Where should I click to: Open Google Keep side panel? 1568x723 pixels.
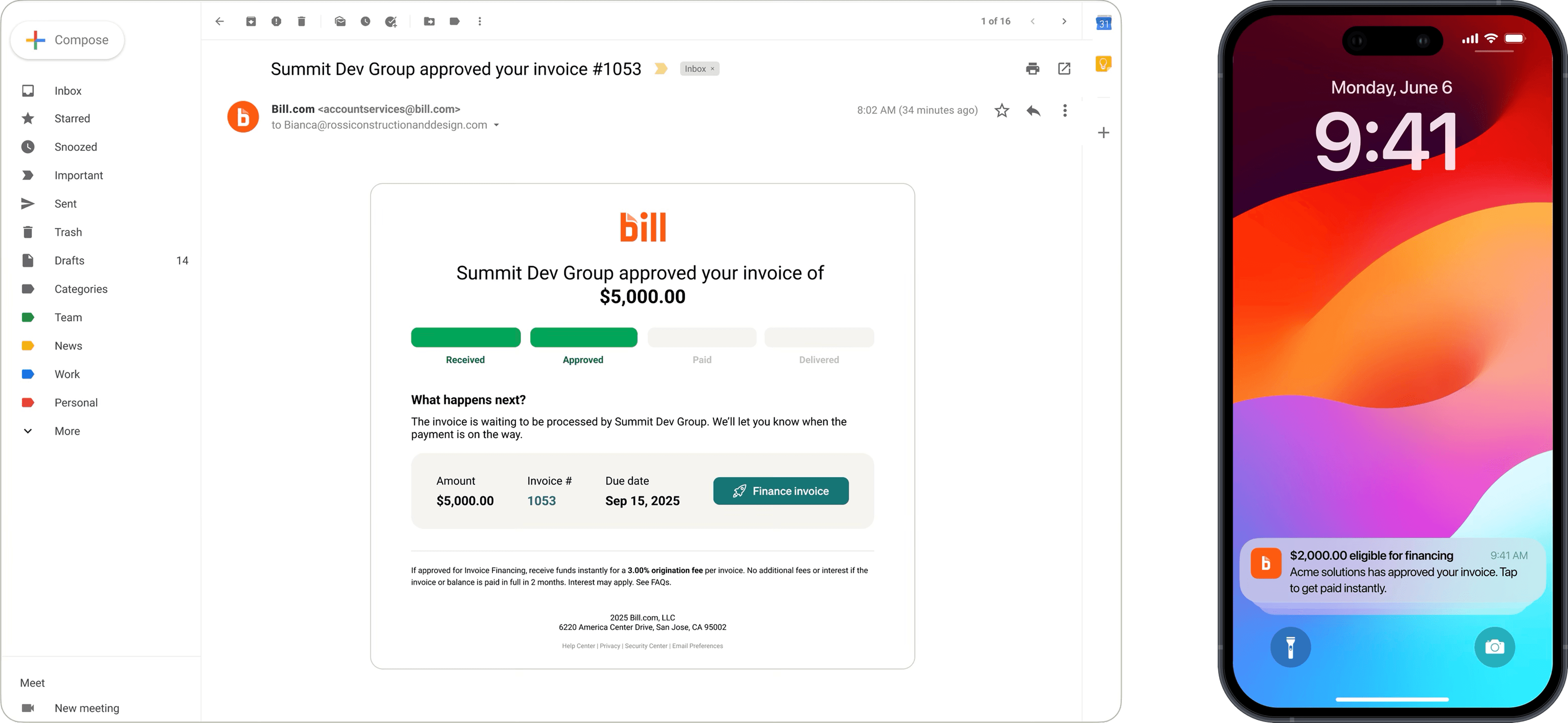click(1104, 64)
